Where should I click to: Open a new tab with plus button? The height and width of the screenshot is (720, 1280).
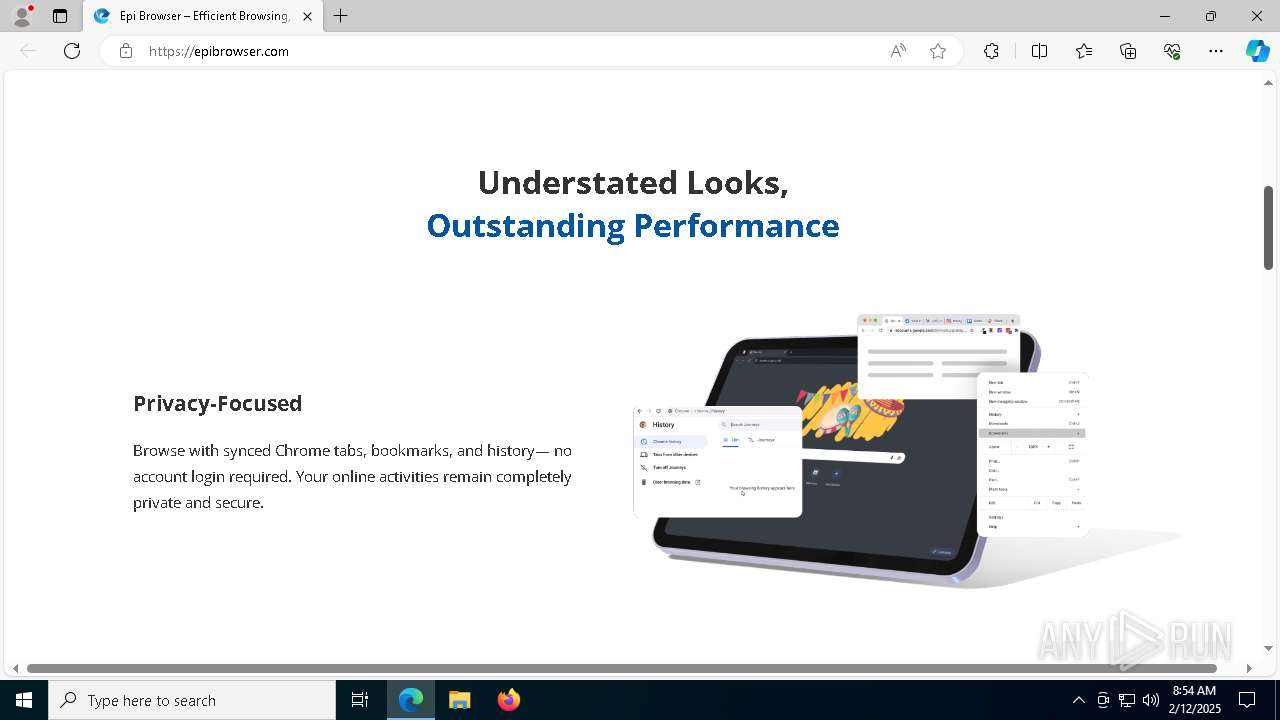coord(341,16)
